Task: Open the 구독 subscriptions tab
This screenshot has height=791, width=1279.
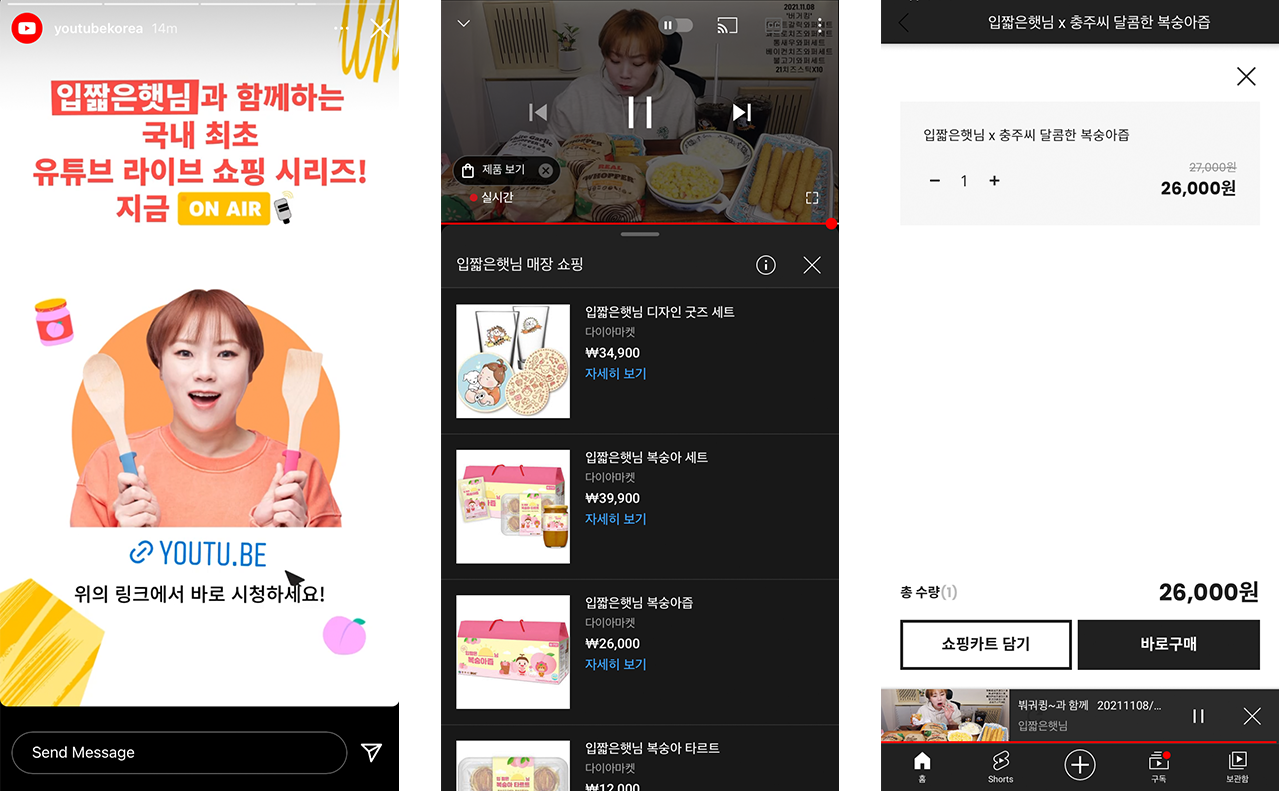Action: click(x=1158, y=767)
